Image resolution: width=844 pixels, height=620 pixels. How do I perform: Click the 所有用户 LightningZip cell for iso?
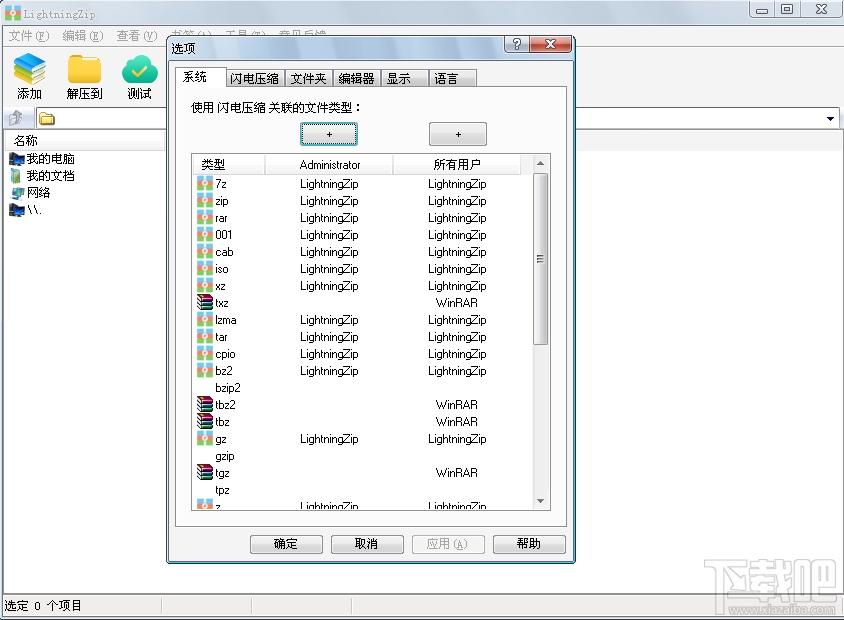pos(458,269)
